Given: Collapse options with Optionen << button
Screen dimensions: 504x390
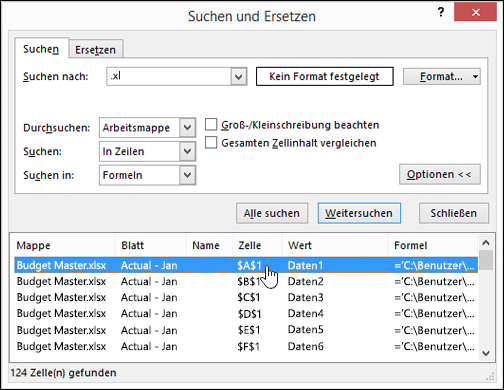Looking at the screenshot, I should point(440,174).
